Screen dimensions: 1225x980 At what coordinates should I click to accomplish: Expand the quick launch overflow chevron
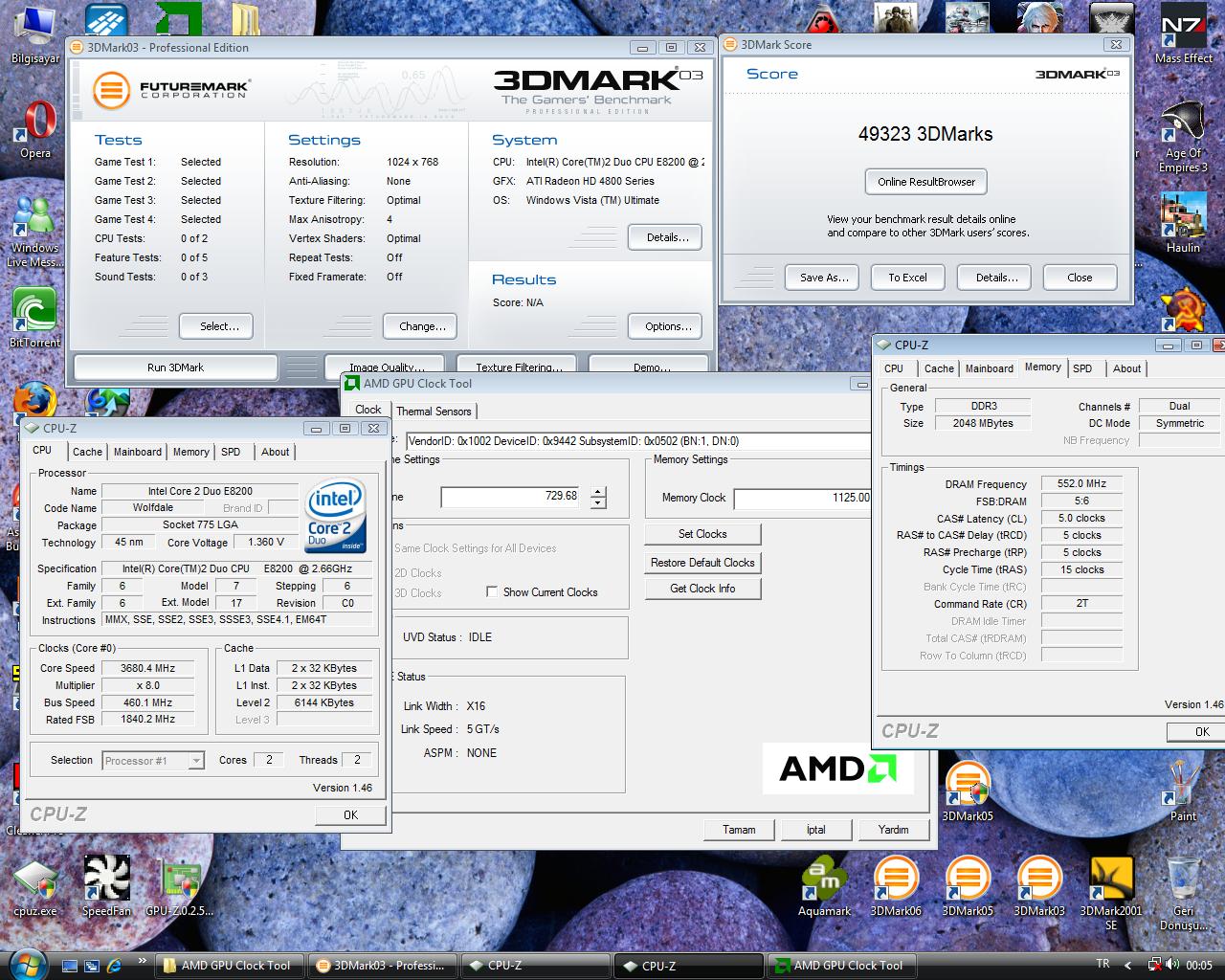click(x=143, y=960)
